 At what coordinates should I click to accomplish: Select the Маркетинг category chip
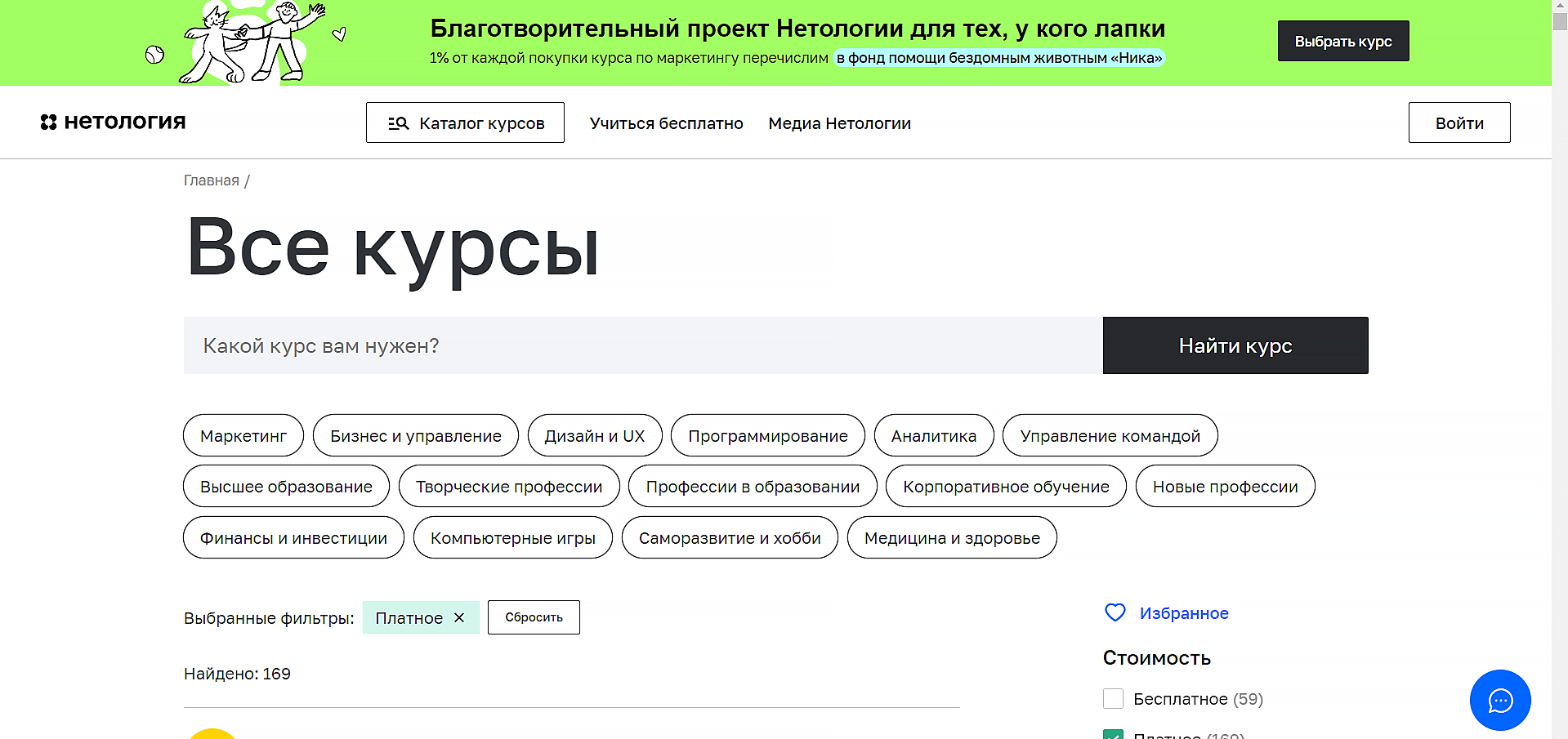pyautogui.click(x=243, y=435)
